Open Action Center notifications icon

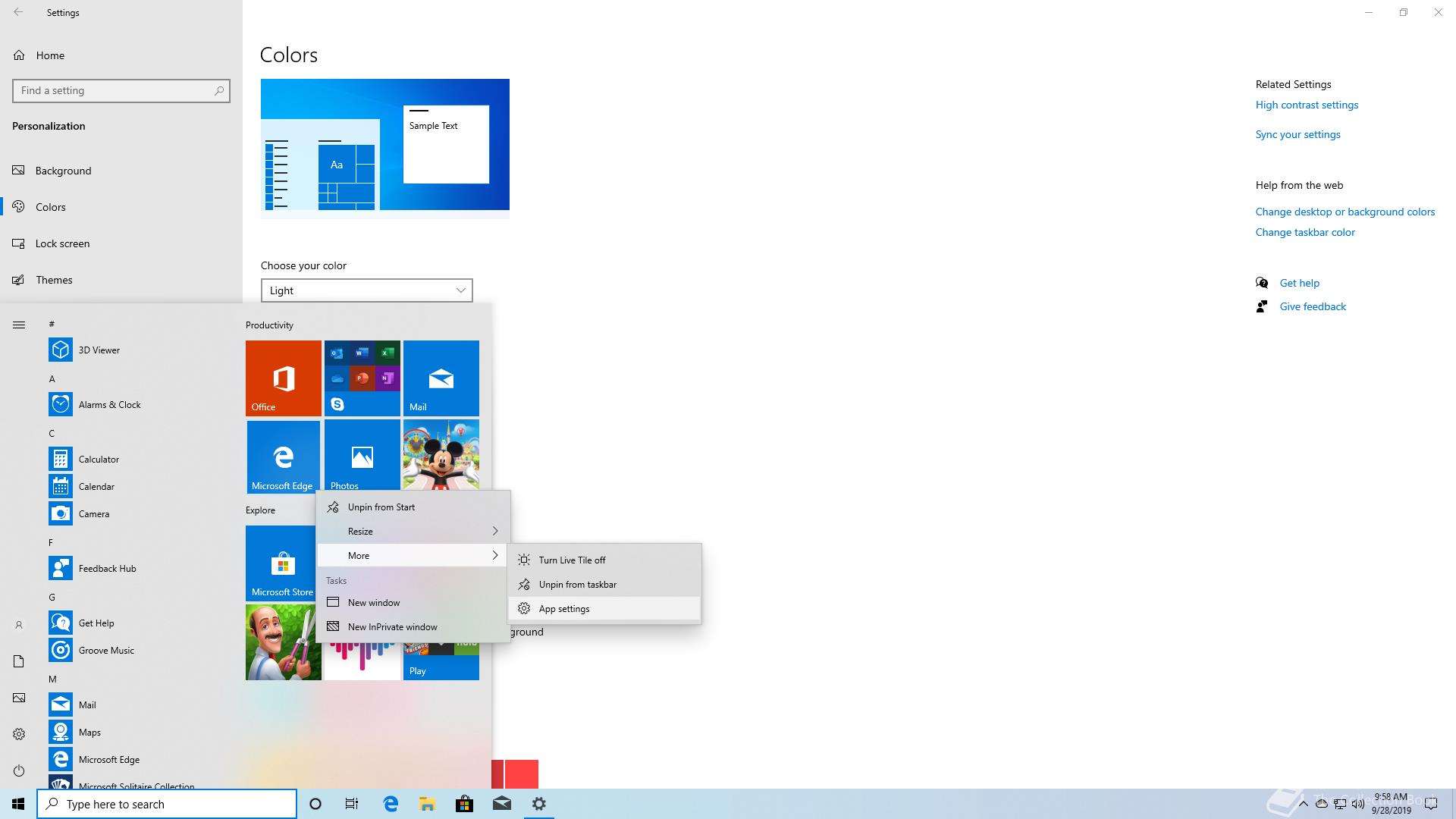(1431, 804)
